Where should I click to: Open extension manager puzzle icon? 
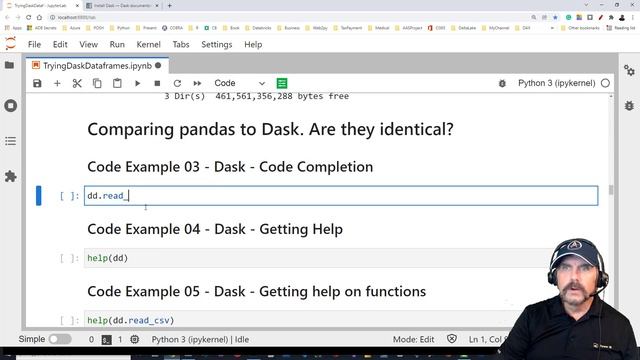11,176
